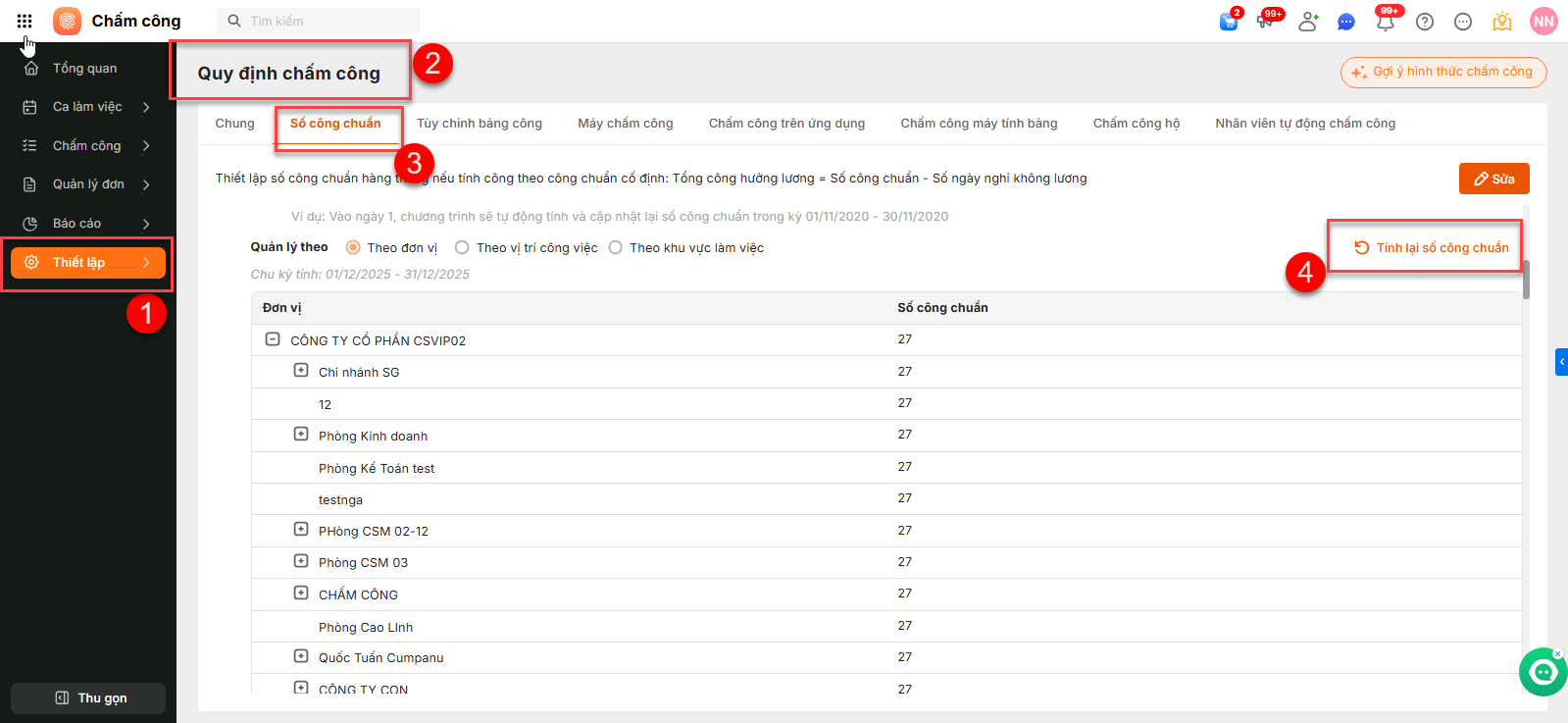
Task: Click the orange "Sửa" edit button
Action: coord(1493,179)
